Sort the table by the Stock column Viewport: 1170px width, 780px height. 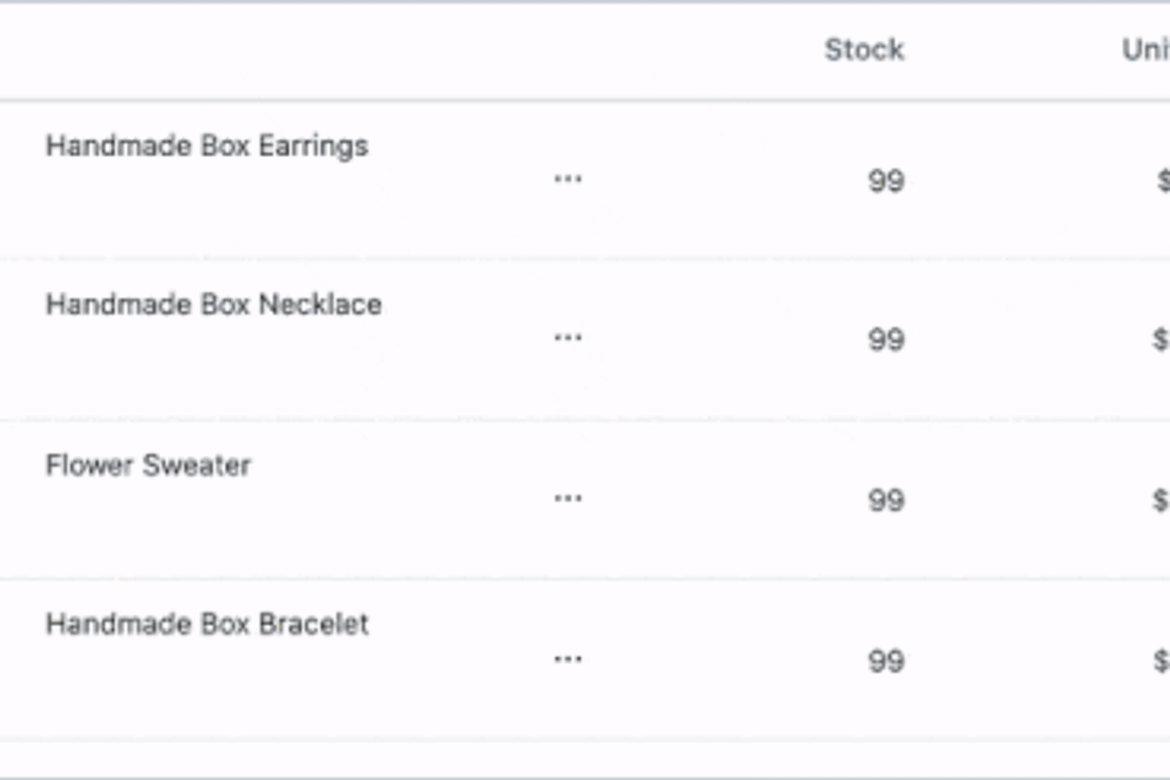coord(864,49)
